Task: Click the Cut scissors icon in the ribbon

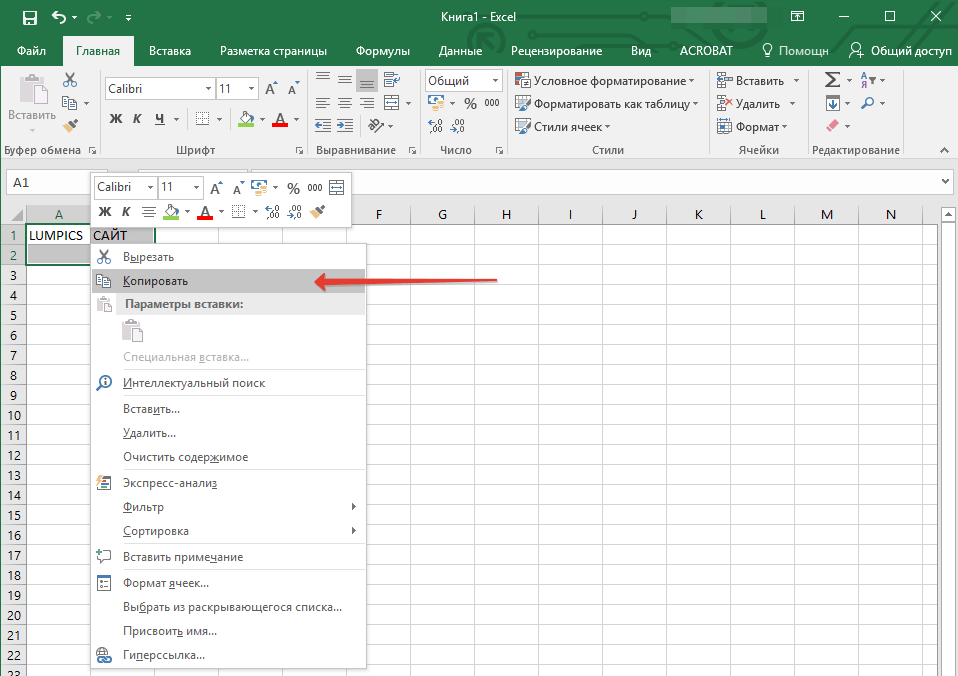Action: 70,80
